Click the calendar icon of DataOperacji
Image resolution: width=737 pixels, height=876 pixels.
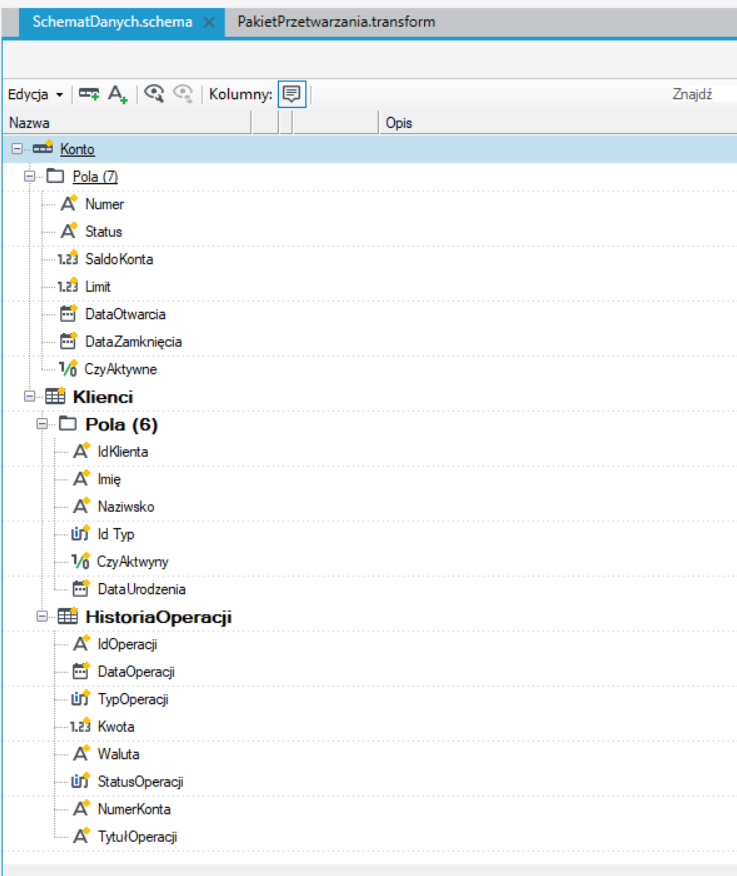point(81,670)
